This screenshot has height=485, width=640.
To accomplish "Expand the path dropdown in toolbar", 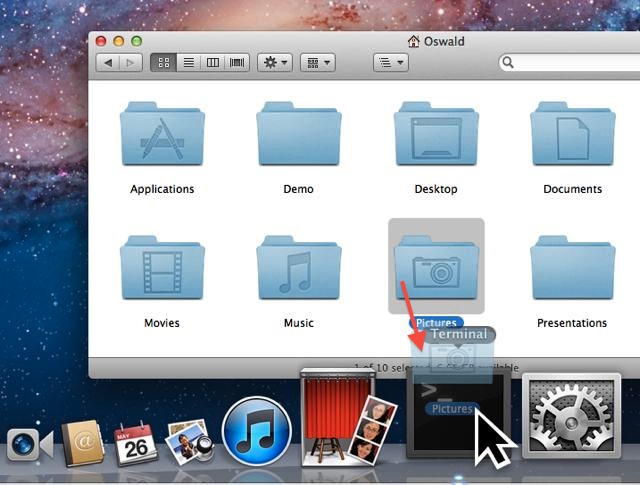I will click(x=390, y=62).
